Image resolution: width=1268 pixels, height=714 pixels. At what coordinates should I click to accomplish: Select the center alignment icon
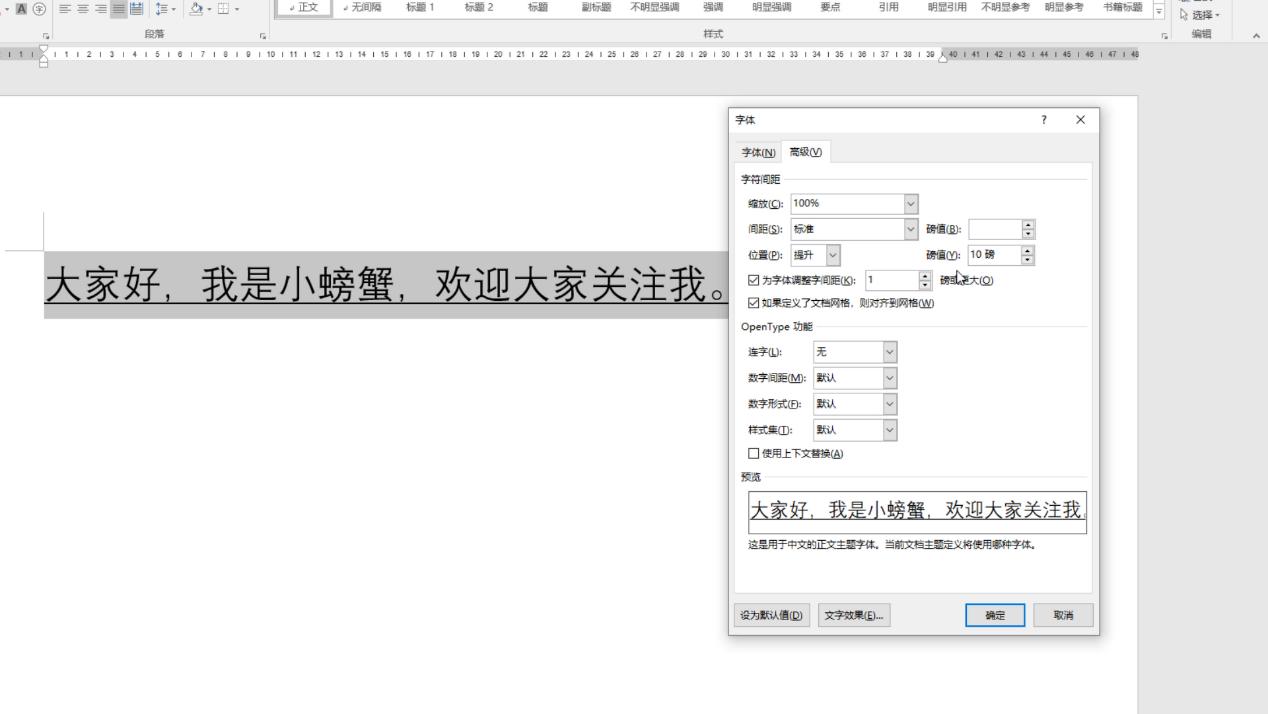(82, 10)
